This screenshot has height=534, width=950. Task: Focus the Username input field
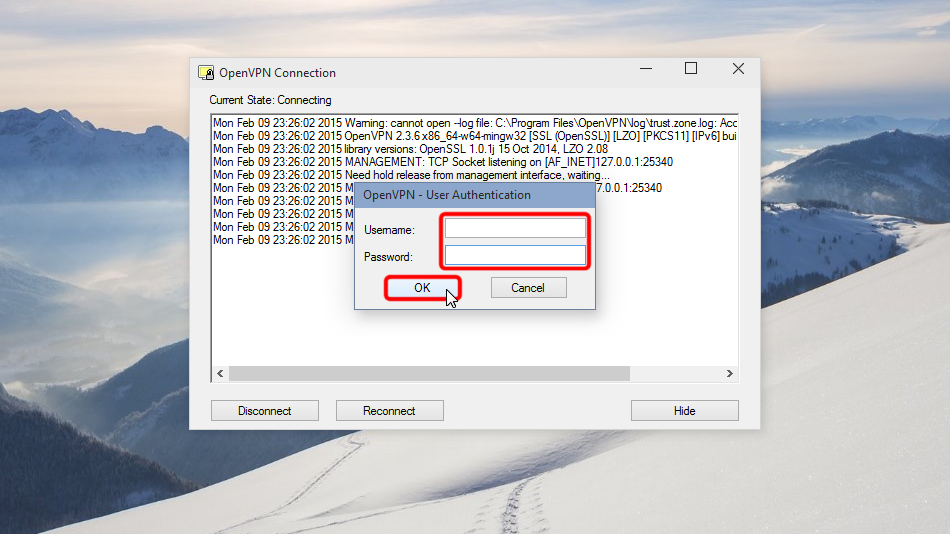pyautogui.click(x=515, y=229)
